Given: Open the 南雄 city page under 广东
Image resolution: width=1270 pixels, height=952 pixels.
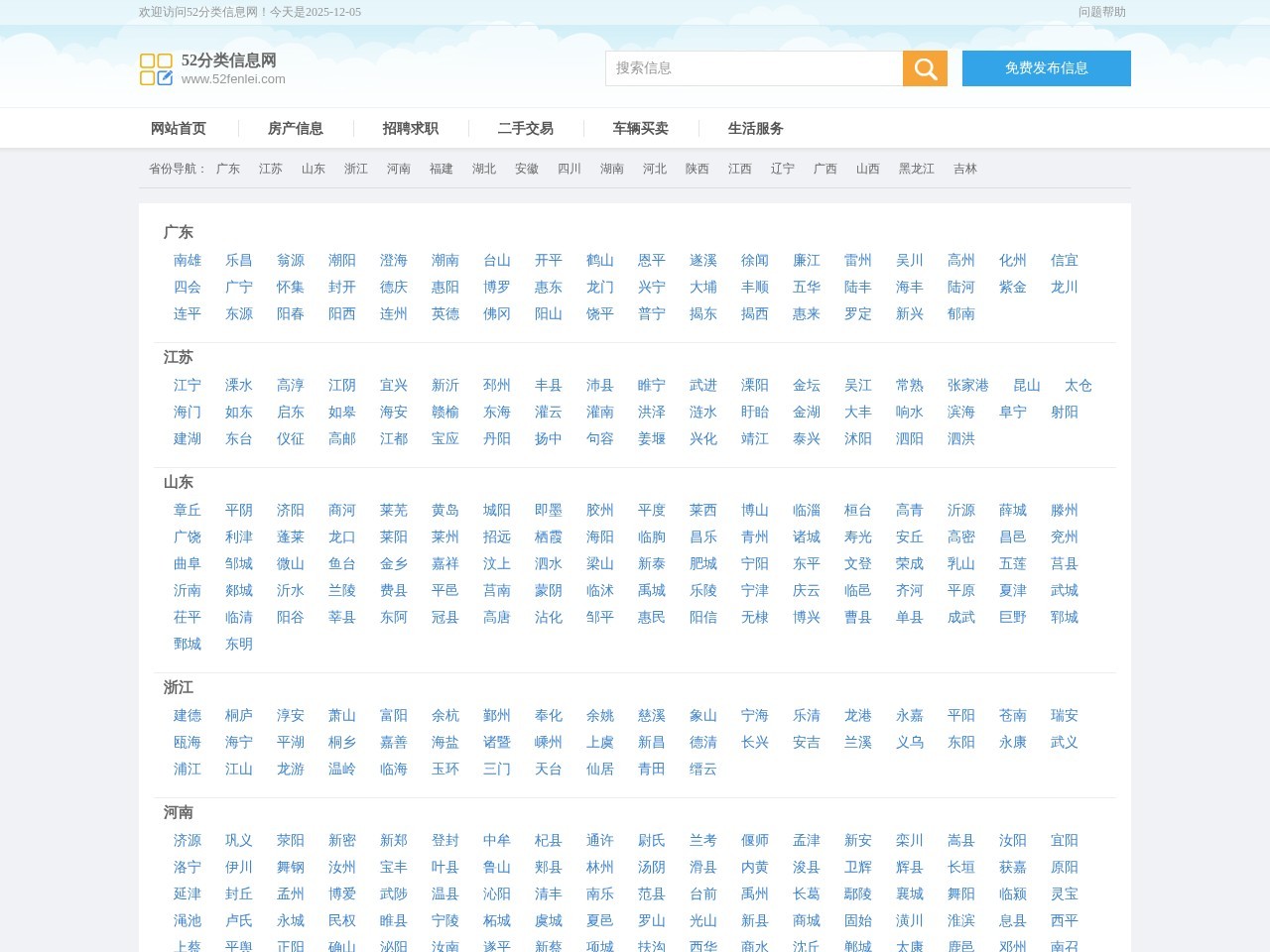Looking at the screenshot, I should 188,261.
